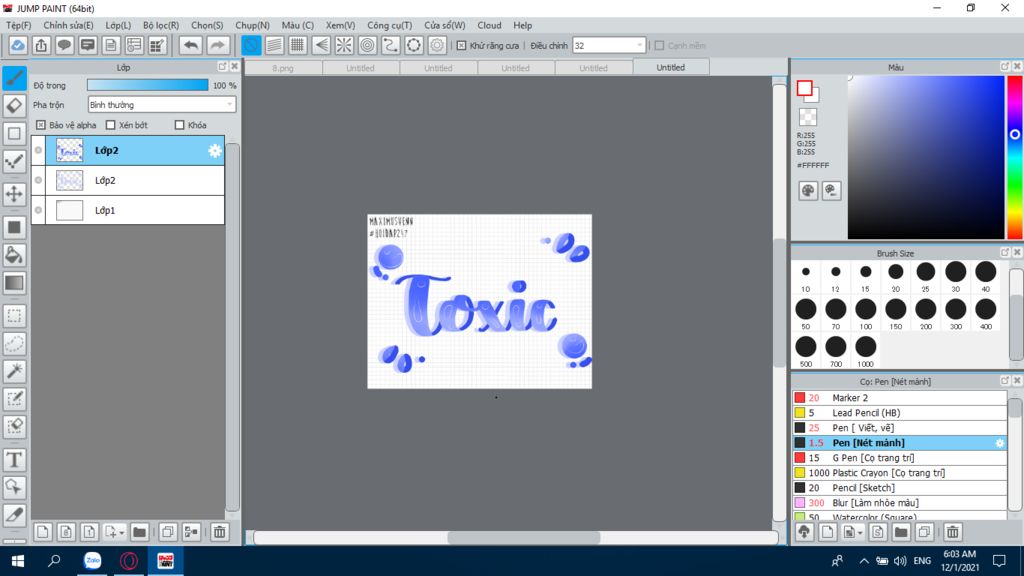Enable concentric circle snap icon
Screen dimensions: 1024x576
(368, 45)
